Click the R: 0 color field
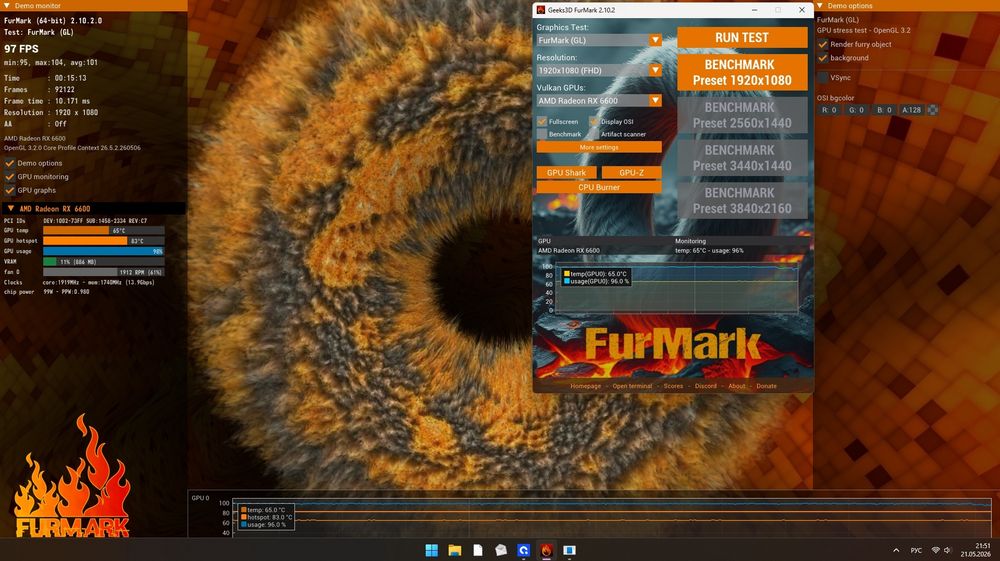This screenshot has height=561, width=1000. (829, 110)
